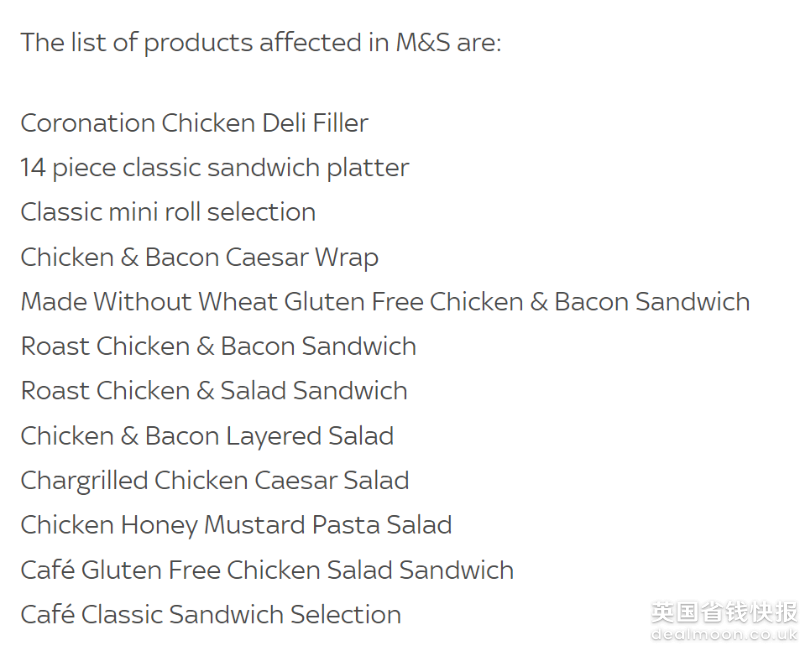800x651 pixels.
Task: Click the word Coronation in first item
Action: pyautogui.click(x=88, y=123)
